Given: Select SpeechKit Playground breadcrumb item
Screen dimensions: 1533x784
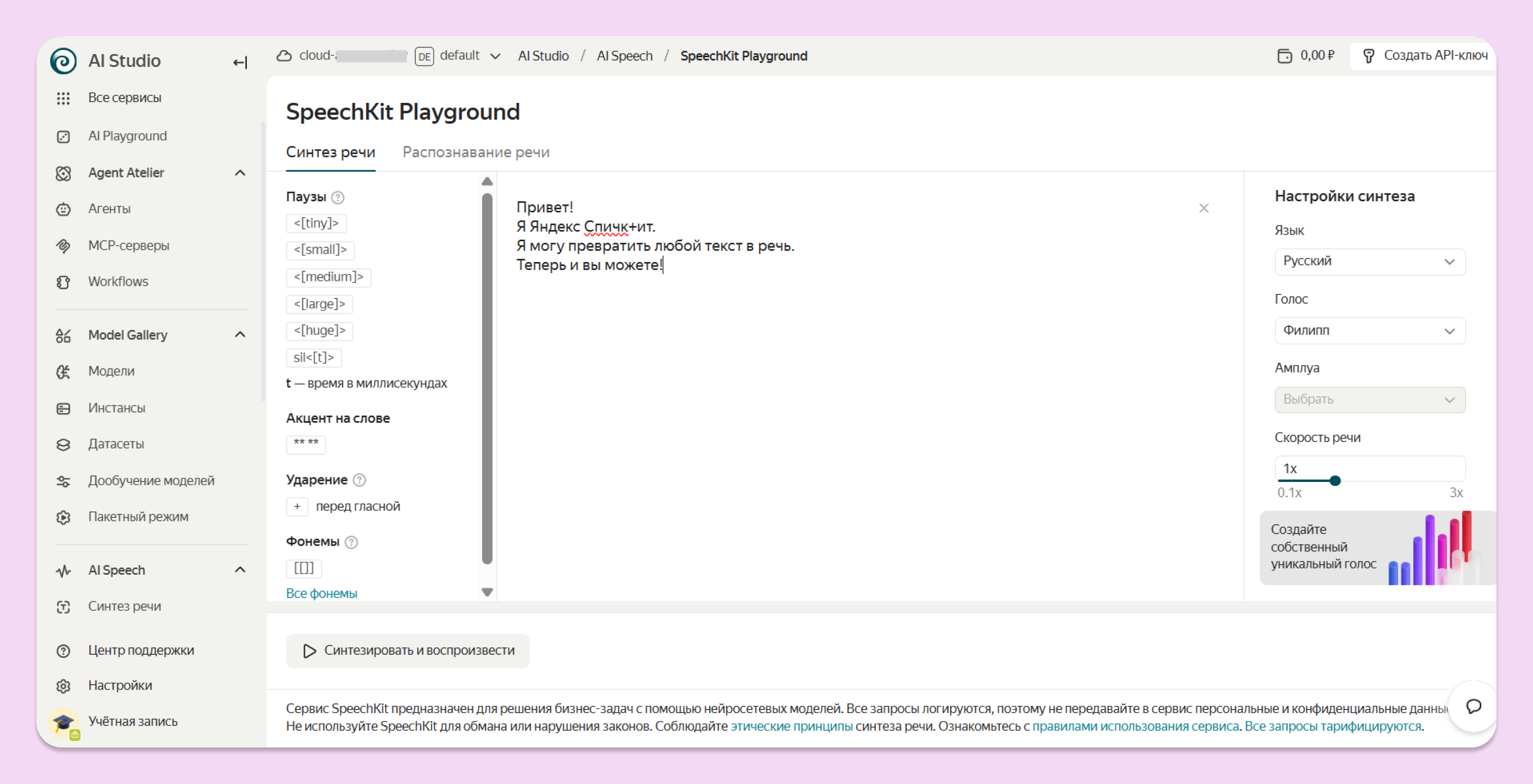Looking at the screenshot, I should tap(743, 56).
